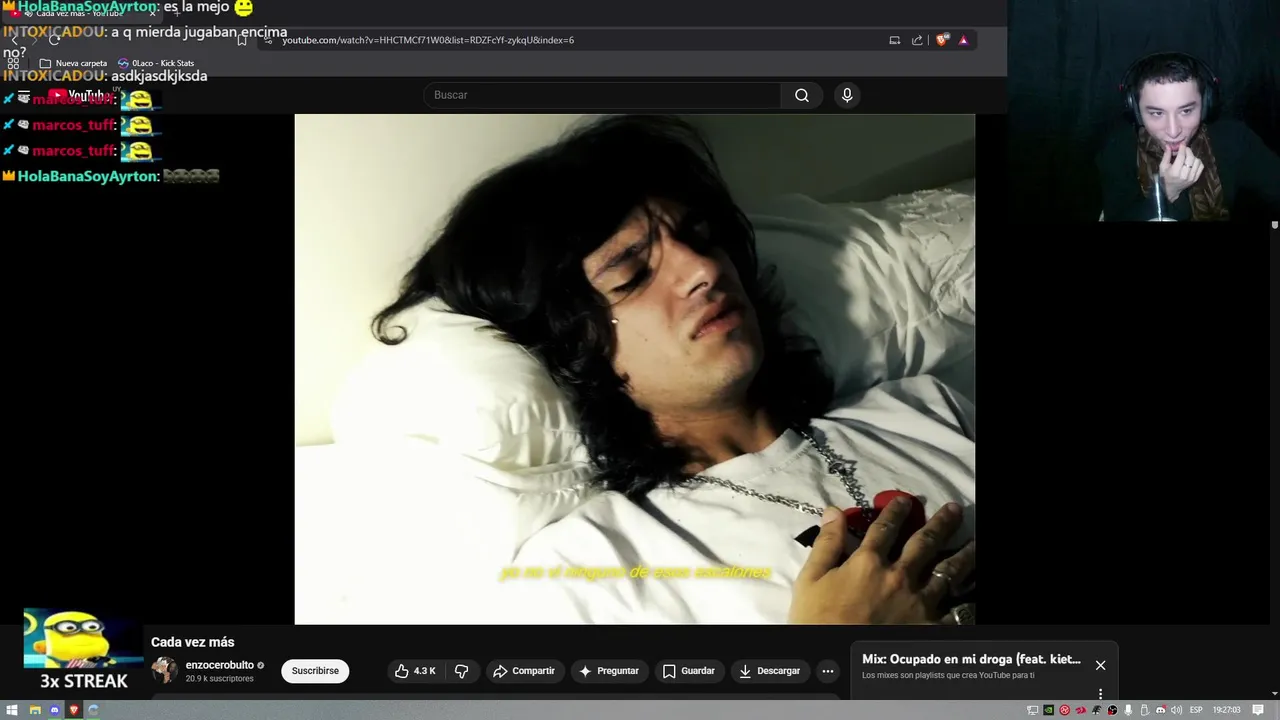The width and height of the screenshot is (1280, 720).
Task: Subscribe with Suscribirse button
Action: (x=315, y=671)
